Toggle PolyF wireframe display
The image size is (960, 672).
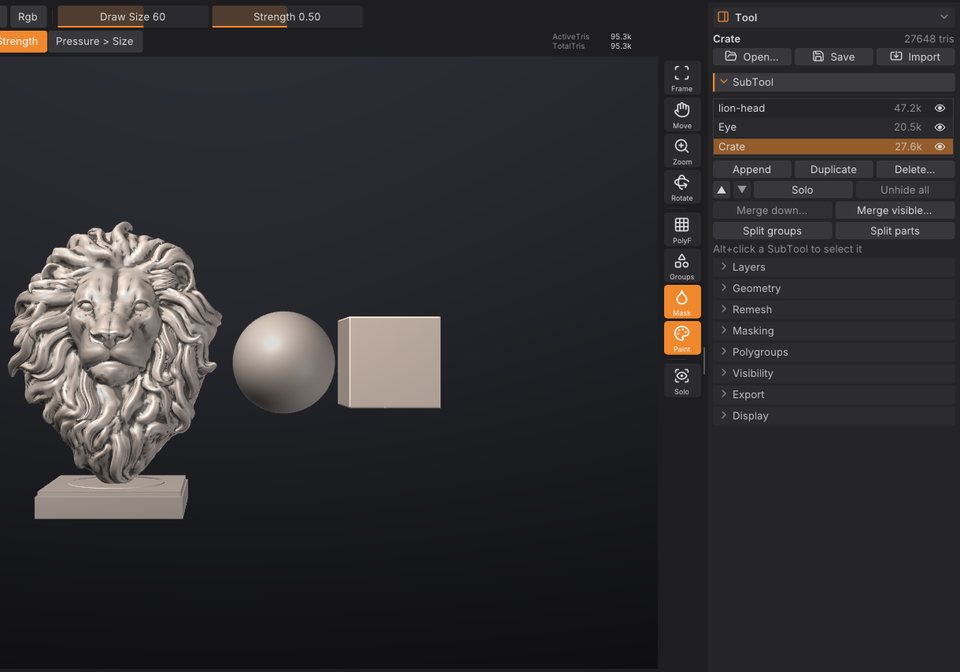point(681,230)
